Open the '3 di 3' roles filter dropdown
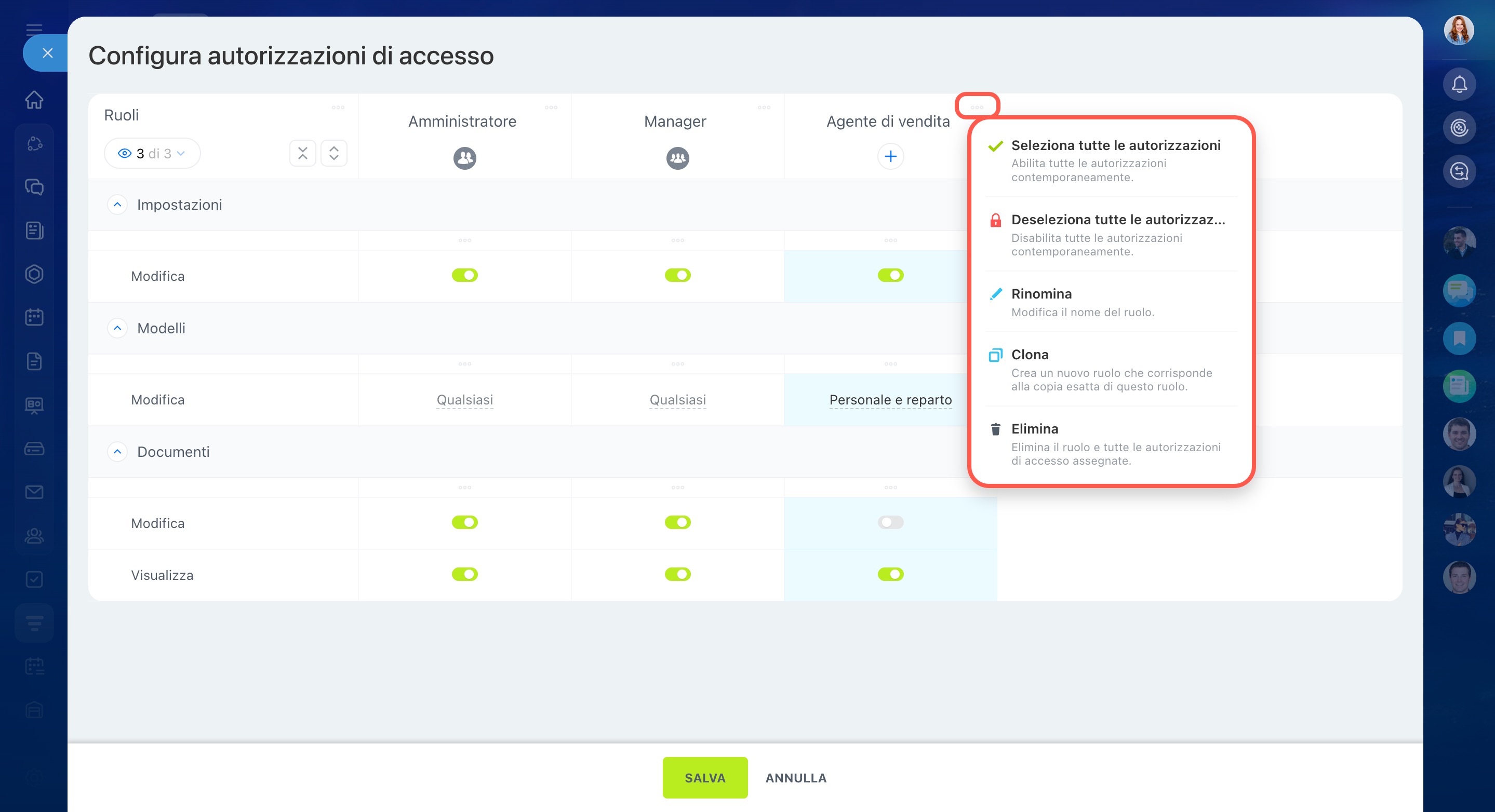 click(152, 154)
